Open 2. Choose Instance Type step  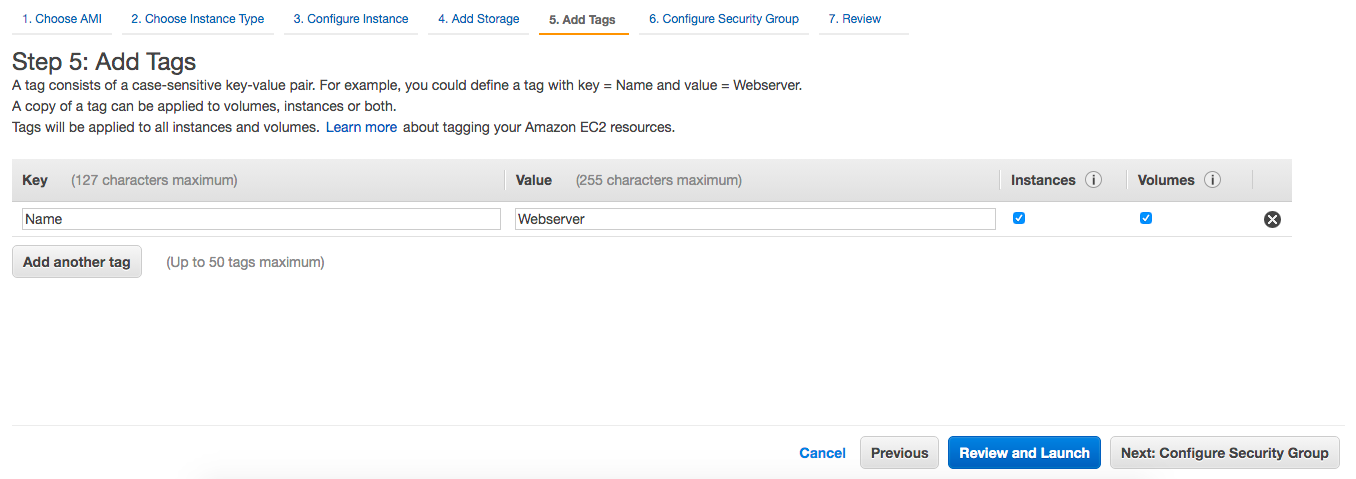coord(197,19)
